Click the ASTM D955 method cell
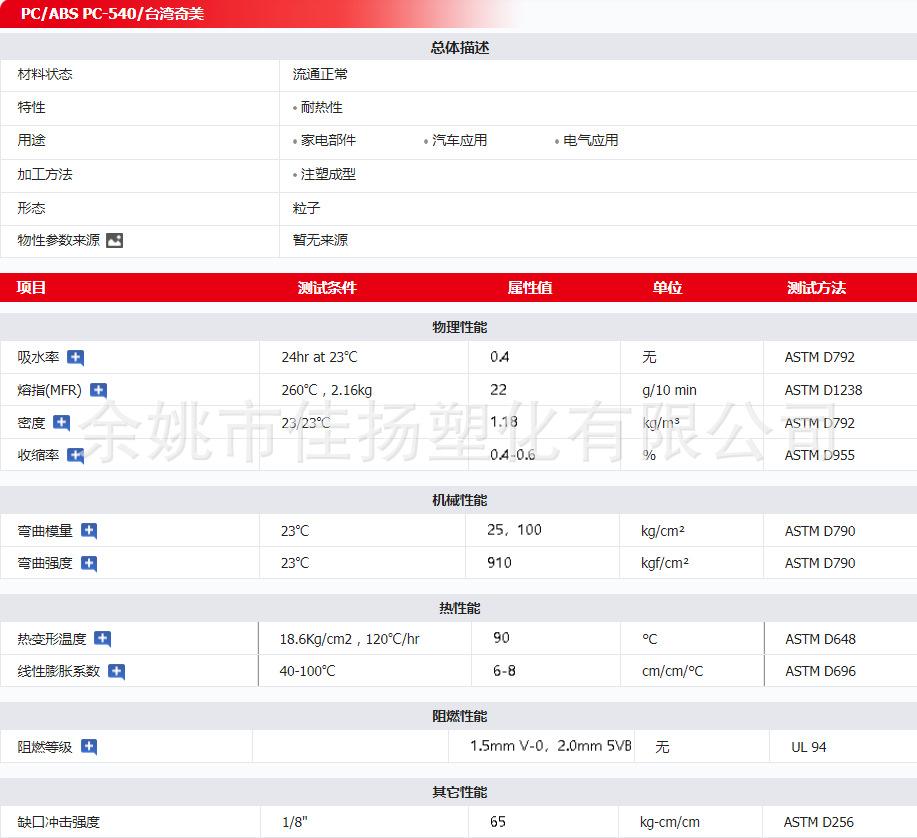 [819, 455]
